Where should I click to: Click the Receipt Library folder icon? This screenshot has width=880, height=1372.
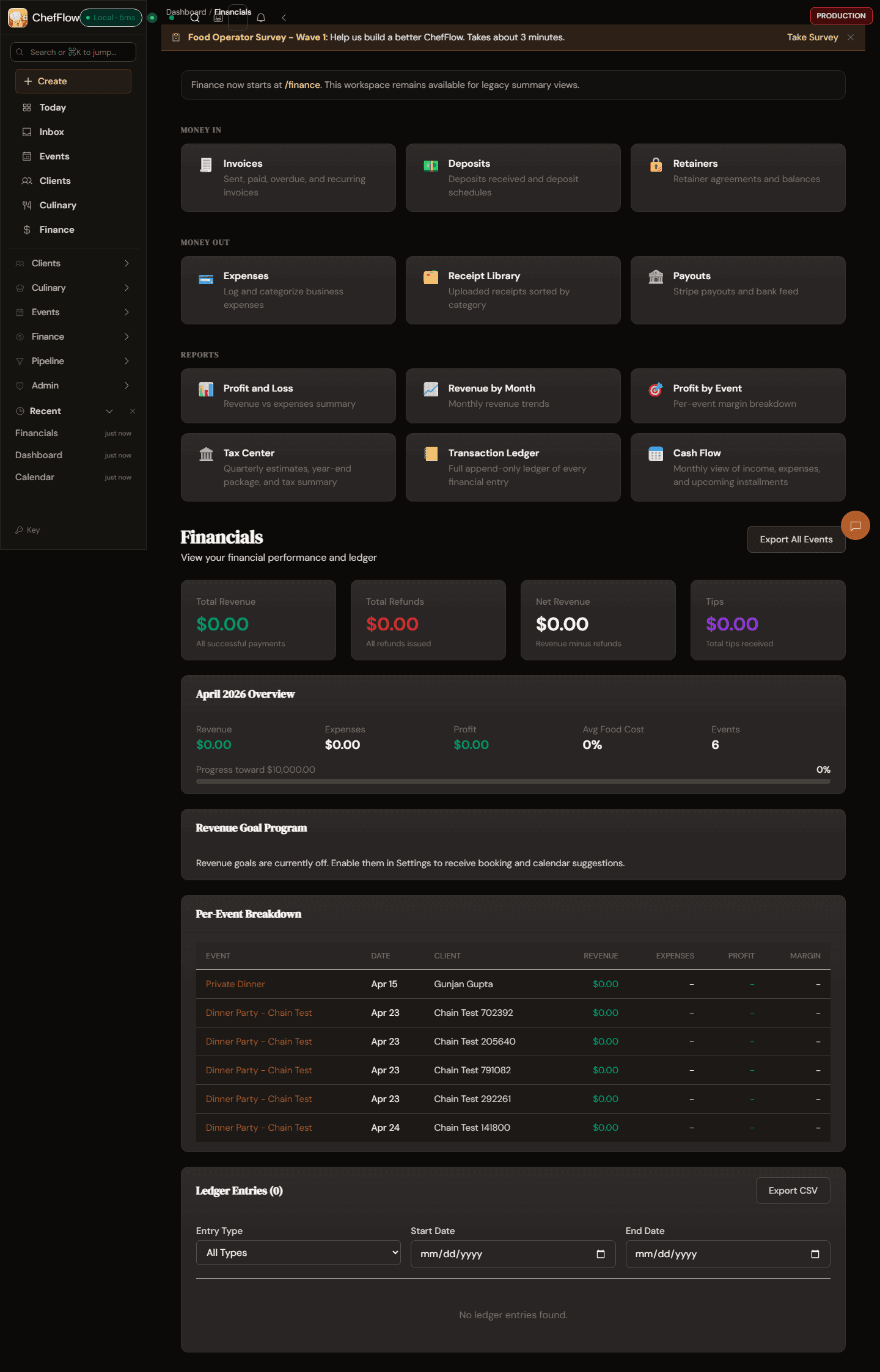[431, 277]
